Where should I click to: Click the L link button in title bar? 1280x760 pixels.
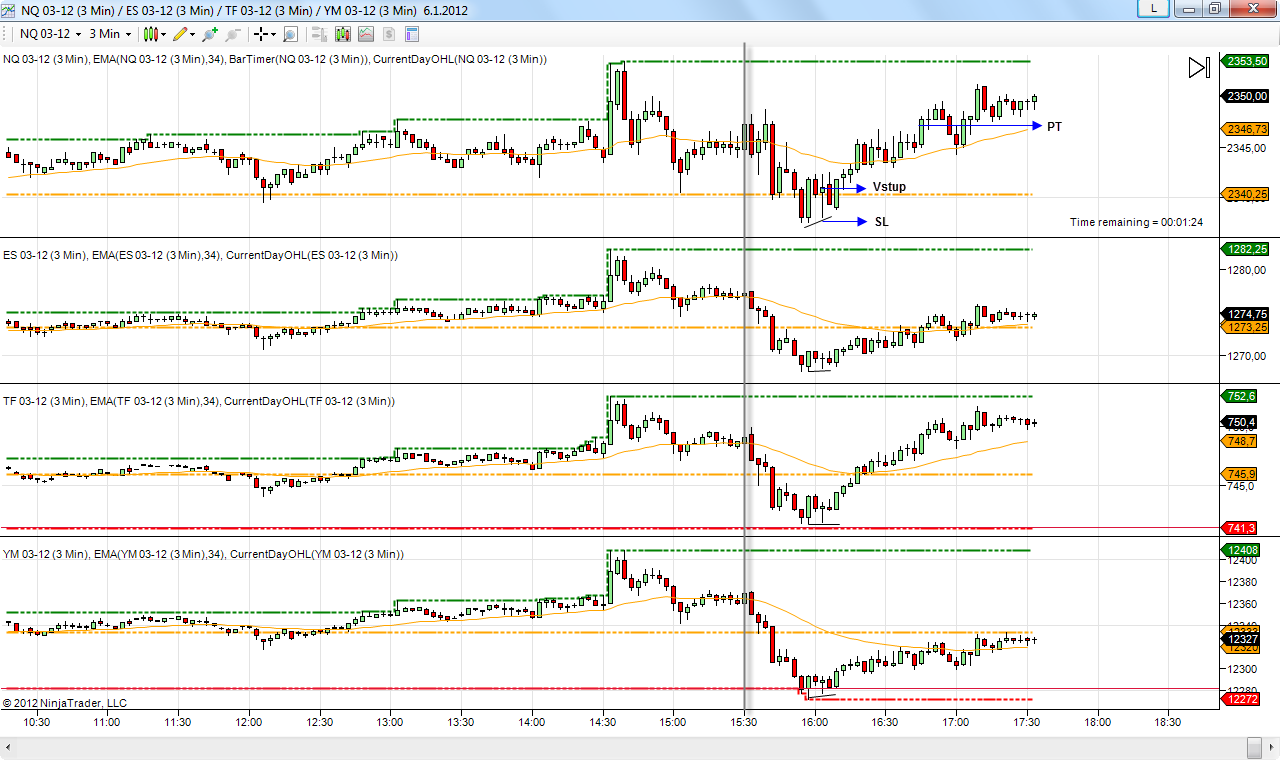1155,8
